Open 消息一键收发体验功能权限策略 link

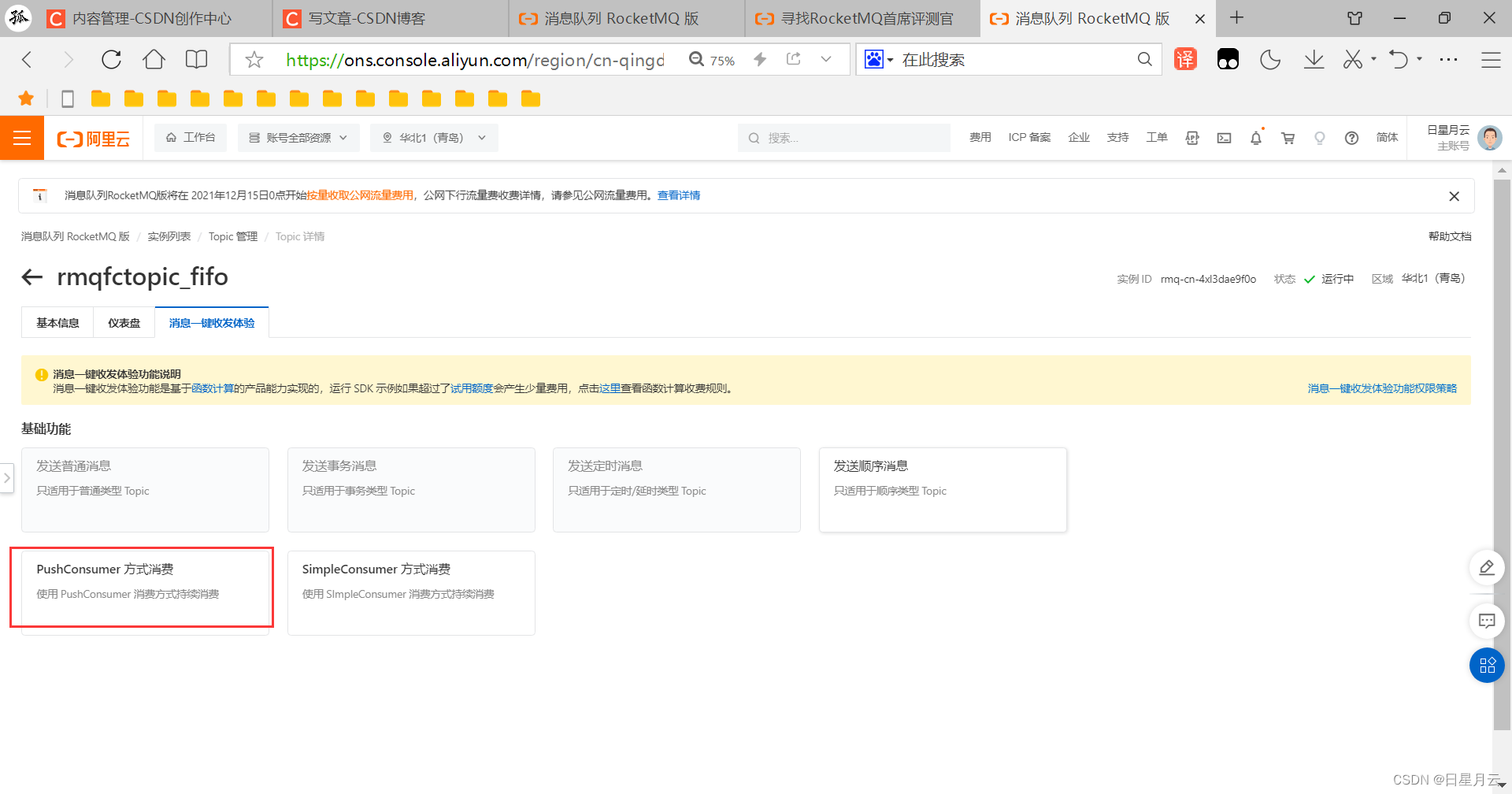[1382, 388]
